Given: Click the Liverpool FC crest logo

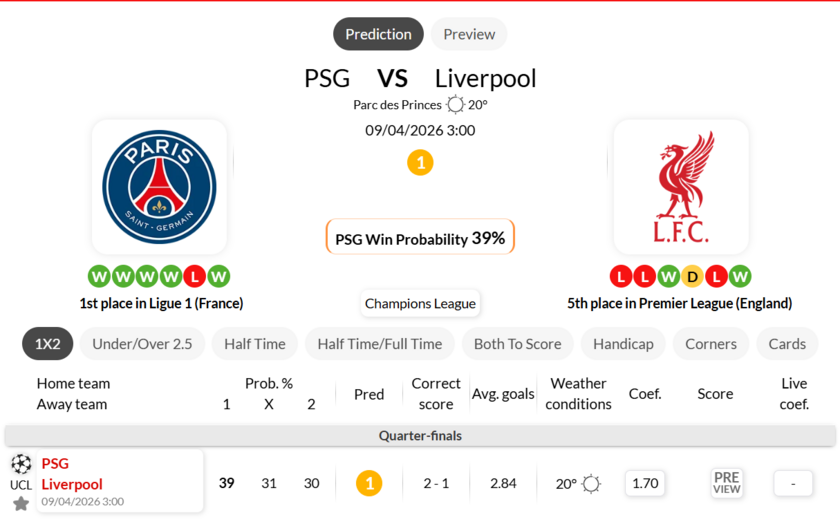Looking at the screenshot, I should pyautogui.click(x=681, y=187).
